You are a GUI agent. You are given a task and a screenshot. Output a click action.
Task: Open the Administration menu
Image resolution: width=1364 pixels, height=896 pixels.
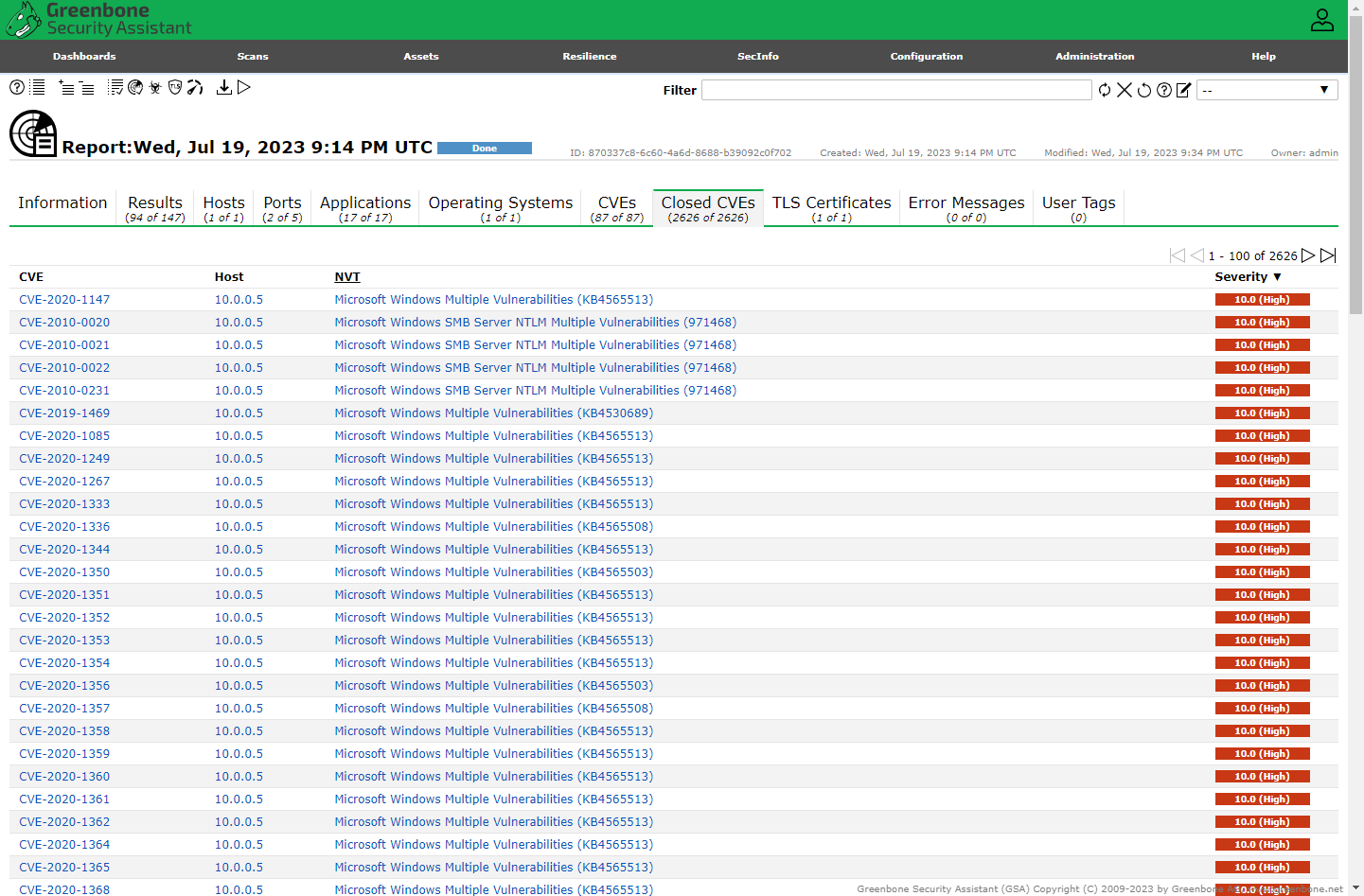1095,56
